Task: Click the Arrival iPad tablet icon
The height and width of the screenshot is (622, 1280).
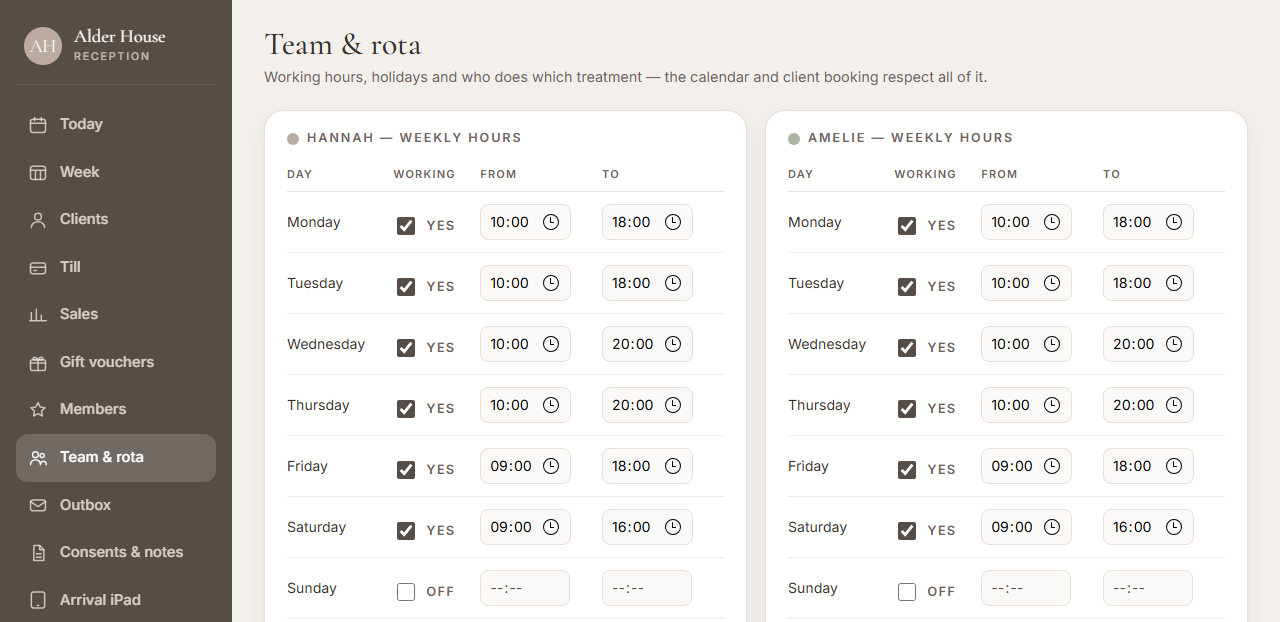Action: point(38,600)
